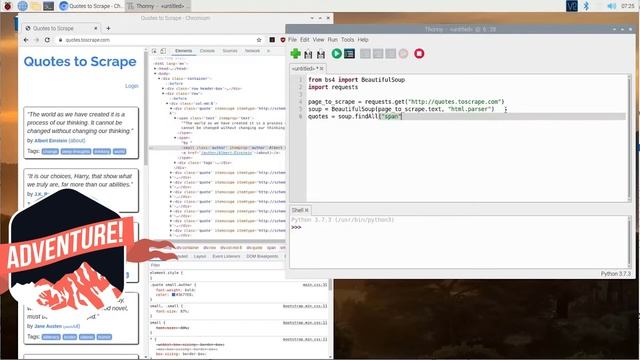Open the Terminal icon in taskbar
This screenshot has width=640, height=360.
[49, 6]
